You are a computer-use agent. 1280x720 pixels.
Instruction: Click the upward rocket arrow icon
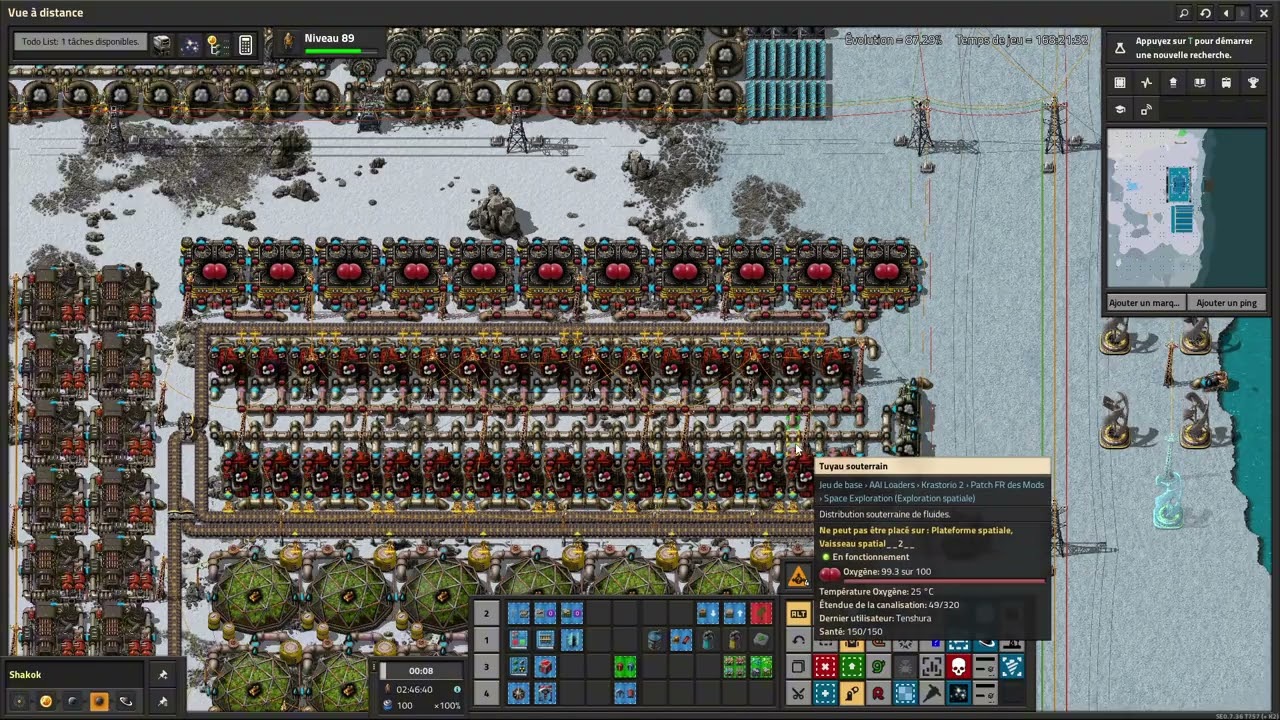(1173, 82)
